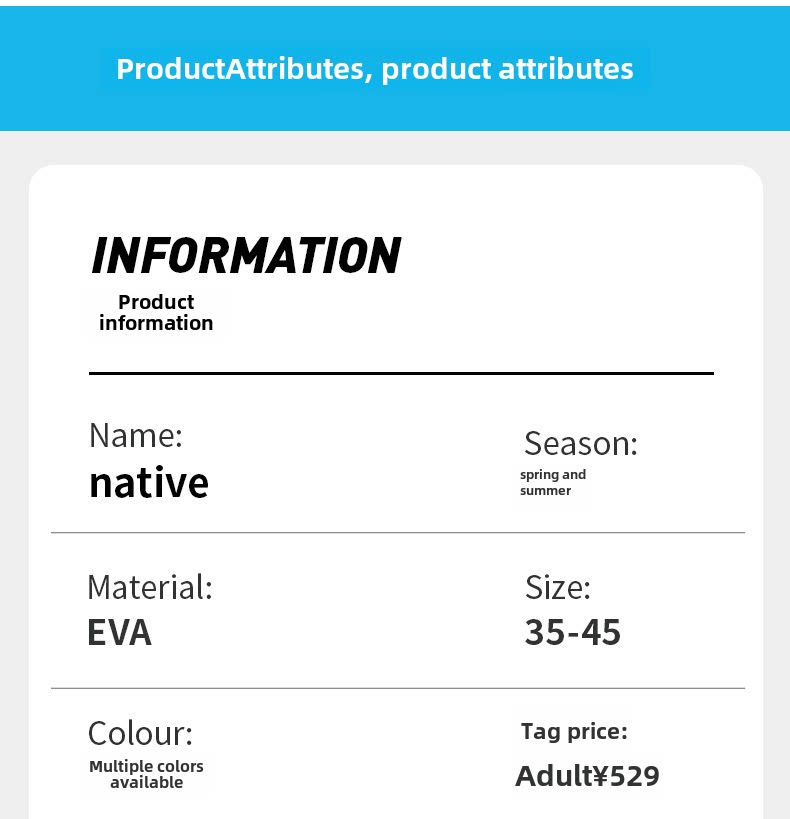This screenshot has height=819, width=790.
Task: Select the 'Adult¥529' price value
Action: coord(587,776)
